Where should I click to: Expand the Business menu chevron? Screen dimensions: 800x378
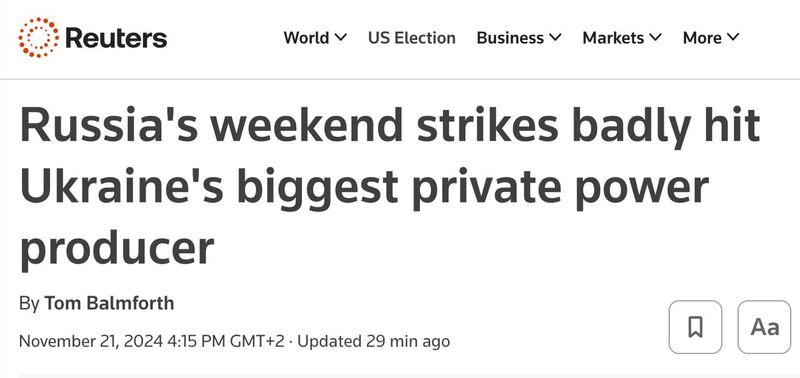(555, 37)
